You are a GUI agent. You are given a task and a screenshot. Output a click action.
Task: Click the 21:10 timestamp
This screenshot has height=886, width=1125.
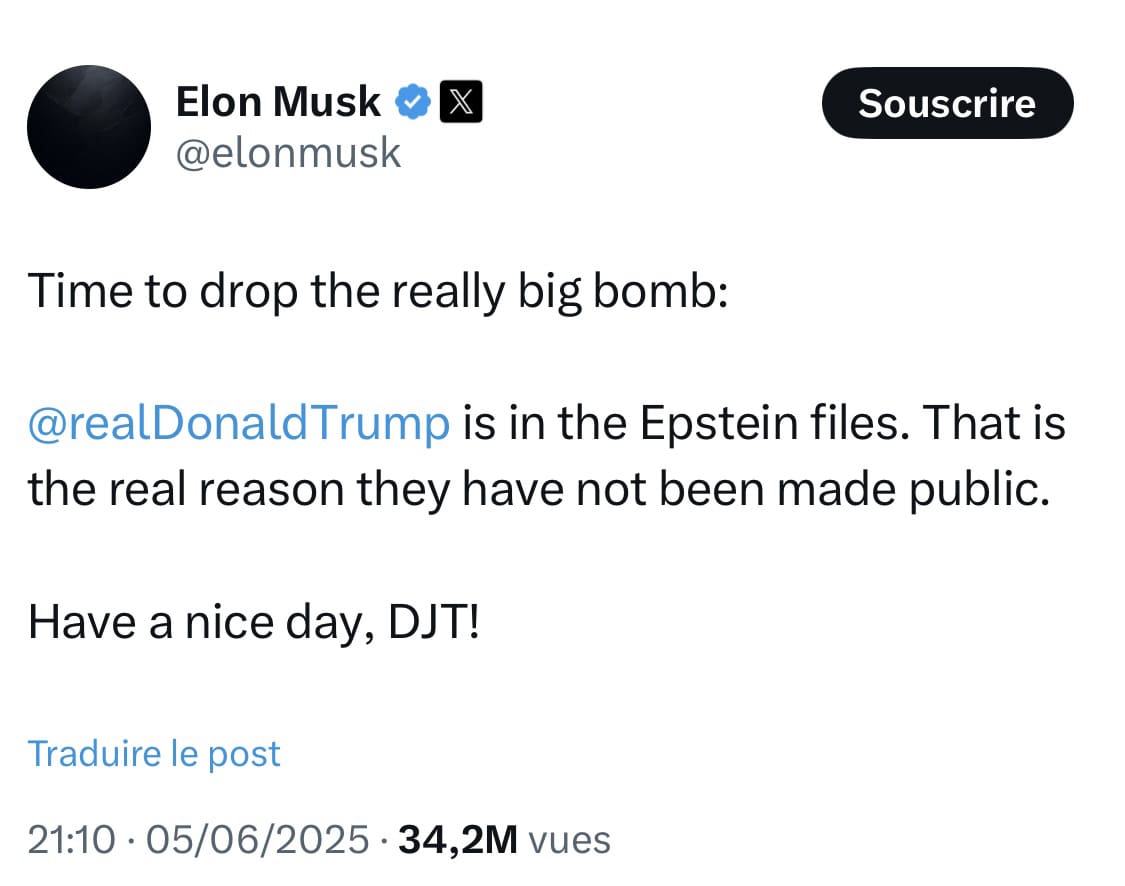tap(71, 840)
